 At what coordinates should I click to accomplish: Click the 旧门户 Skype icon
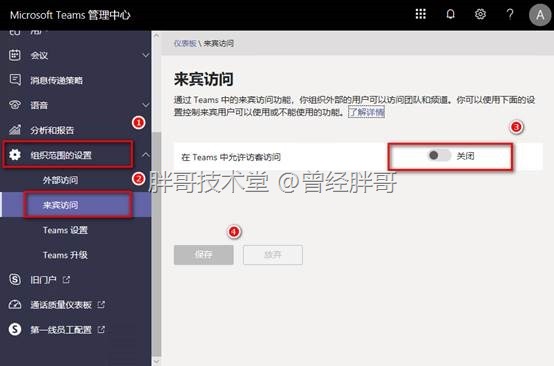point(15,279)
